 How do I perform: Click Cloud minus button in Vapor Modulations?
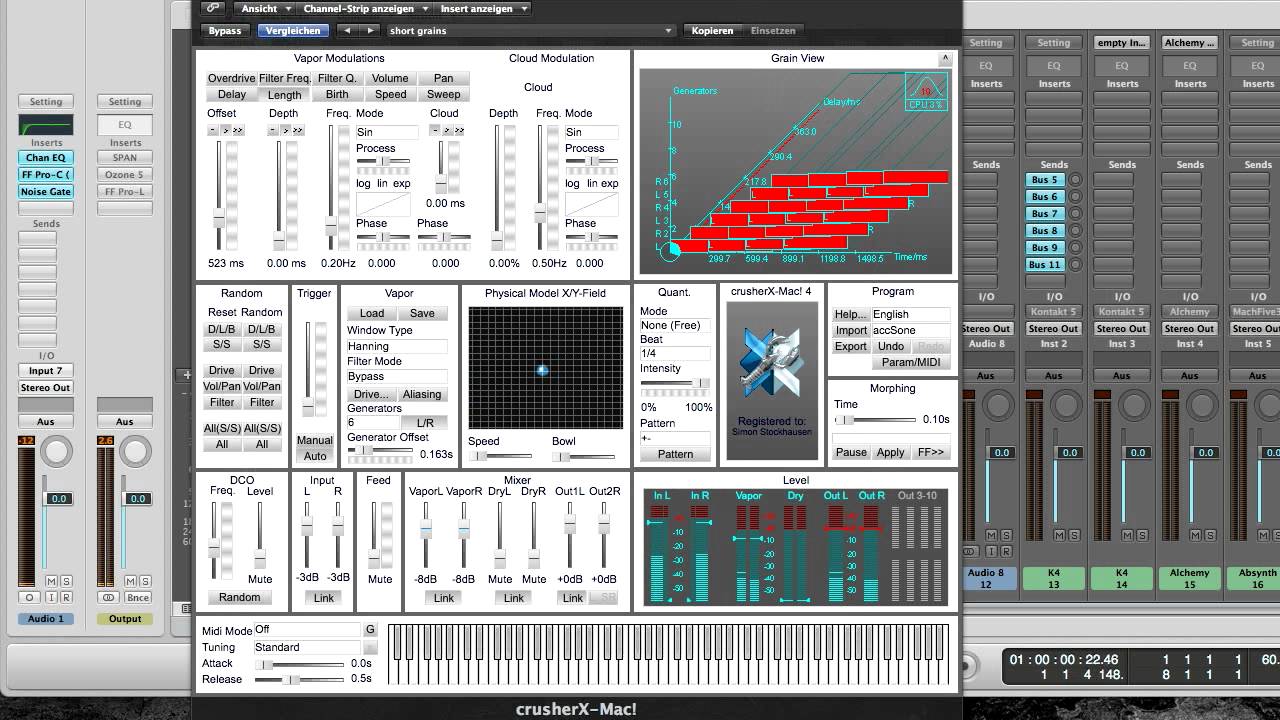point(435,130)
